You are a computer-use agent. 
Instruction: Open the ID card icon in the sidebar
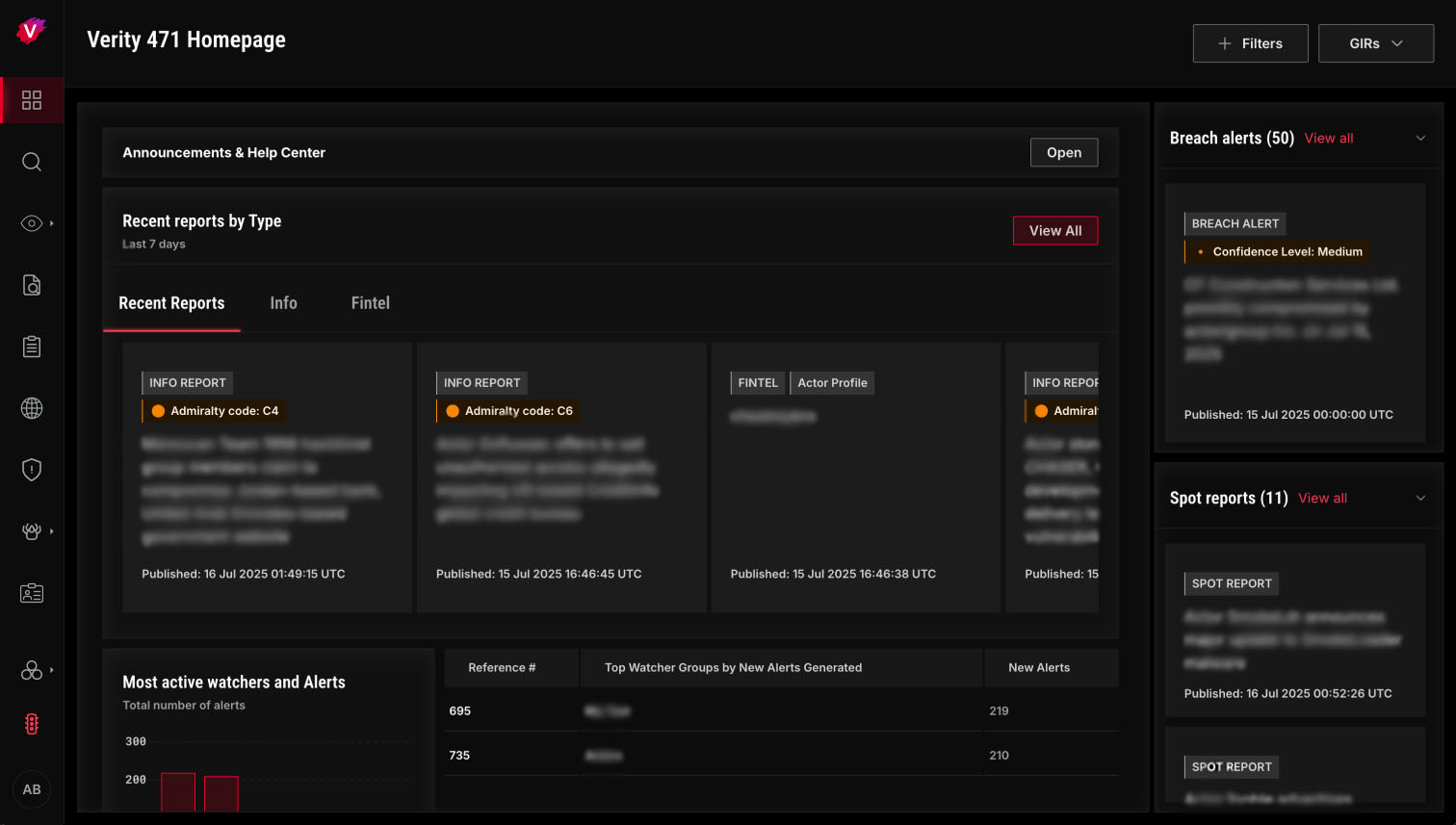coord(32,593)
